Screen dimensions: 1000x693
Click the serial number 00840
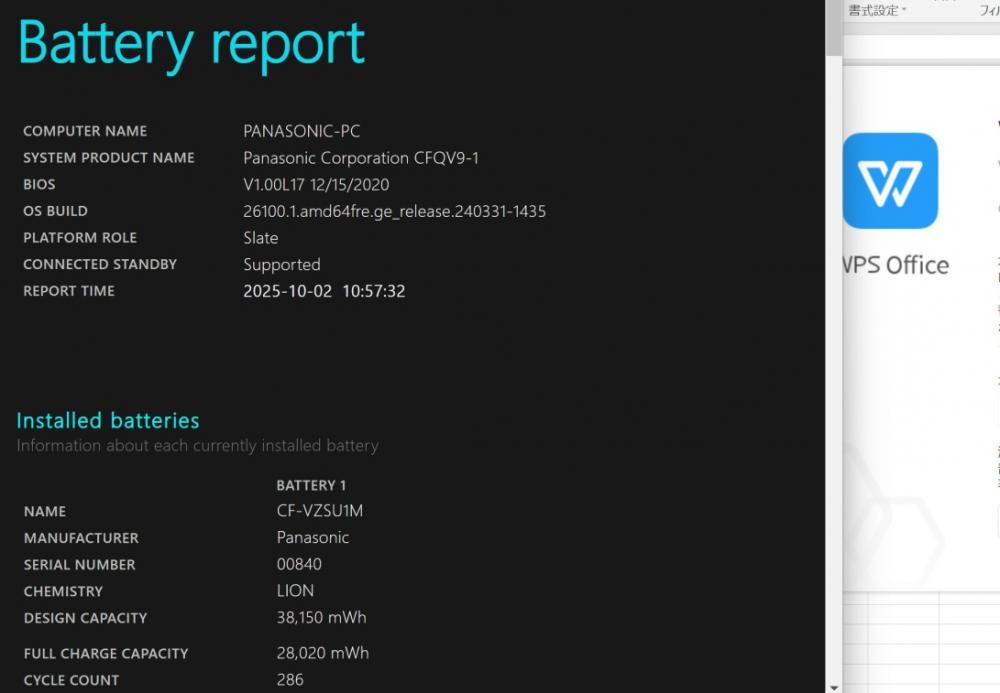tap(299, 564)
